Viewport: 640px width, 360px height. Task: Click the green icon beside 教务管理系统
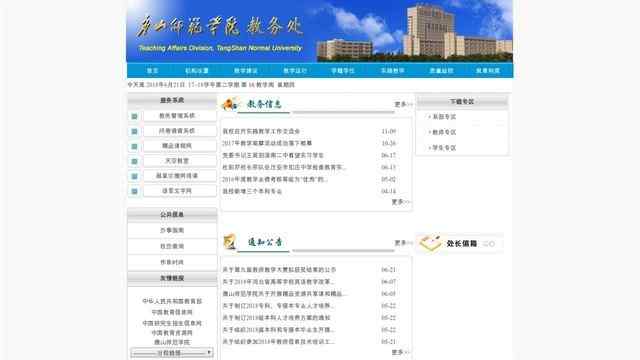tap(134, 116)
